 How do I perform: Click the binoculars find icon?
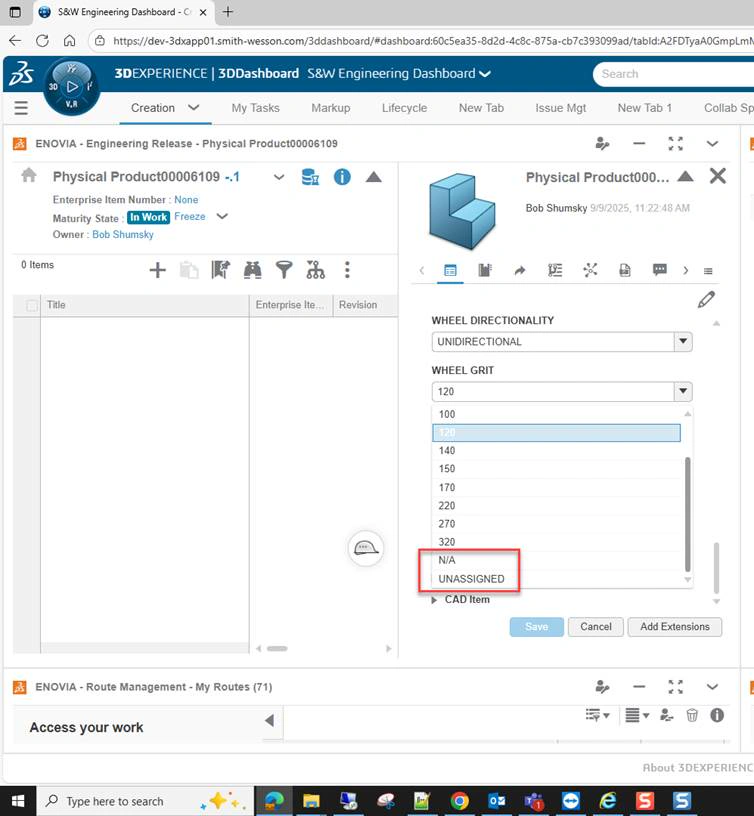pyautogui.click(x=252, y=270)
